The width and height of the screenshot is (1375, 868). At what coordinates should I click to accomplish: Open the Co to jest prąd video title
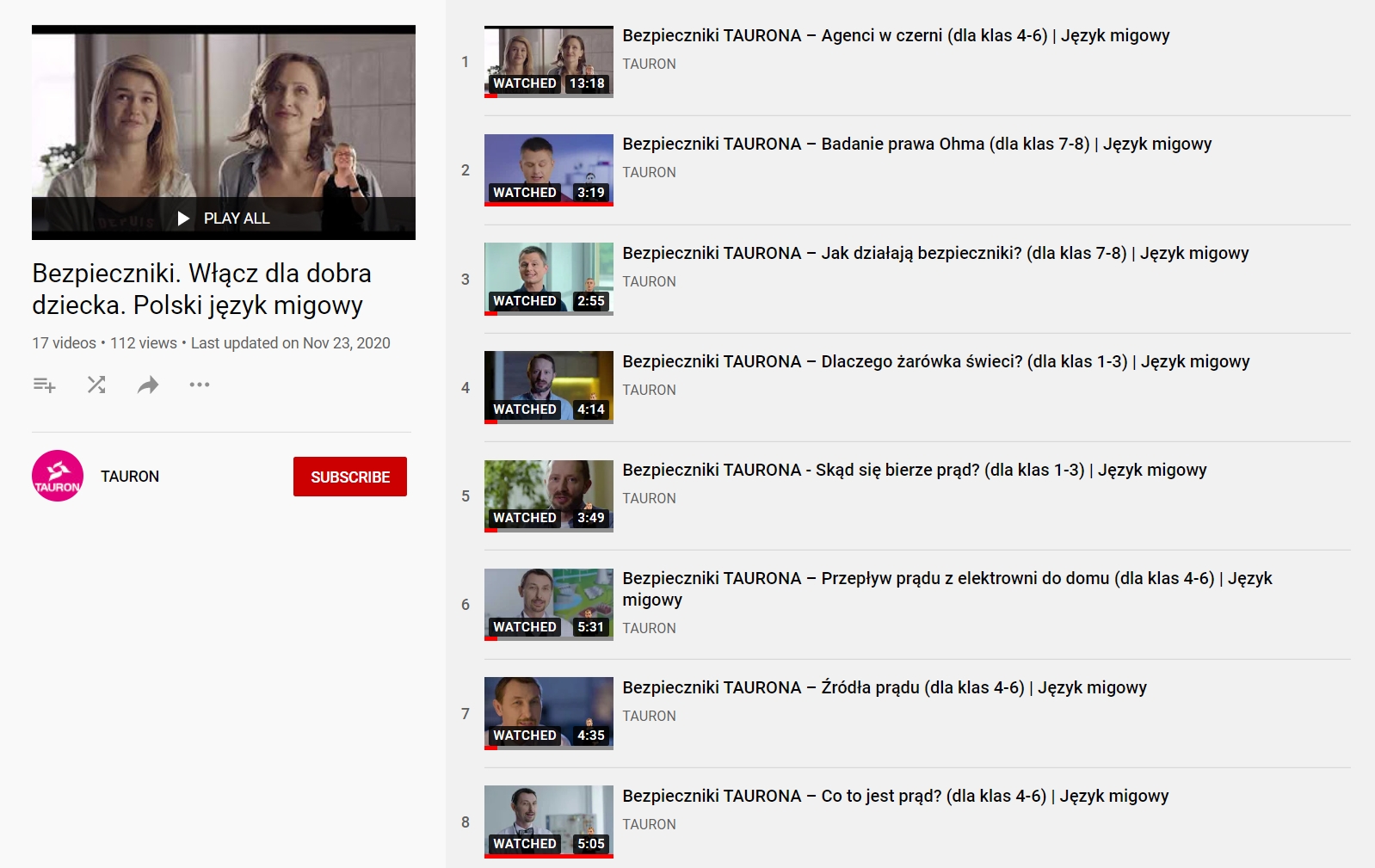point(895,796)
